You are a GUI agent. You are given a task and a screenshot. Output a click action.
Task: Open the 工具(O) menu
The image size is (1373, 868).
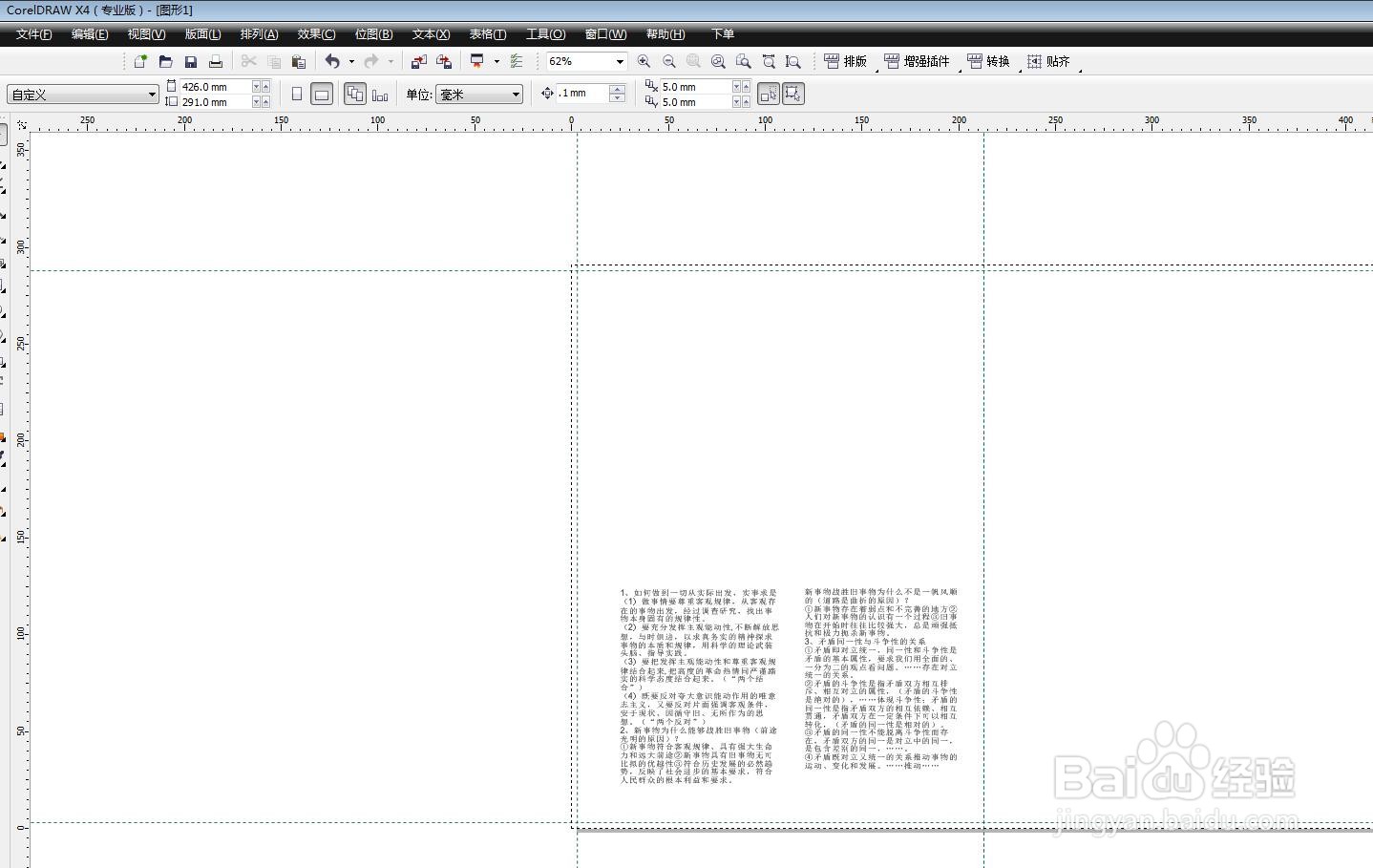(x=545, y=33)
